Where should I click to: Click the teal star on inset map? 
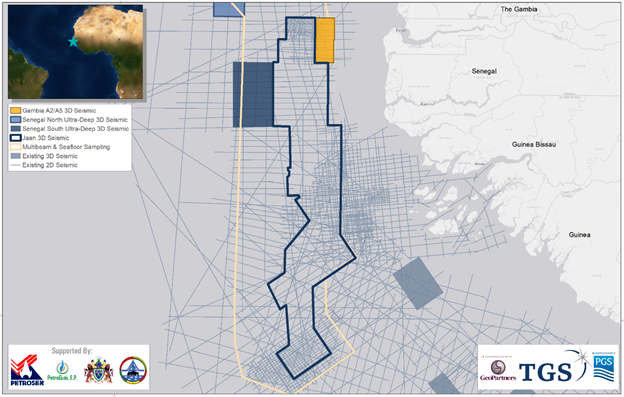73,41
